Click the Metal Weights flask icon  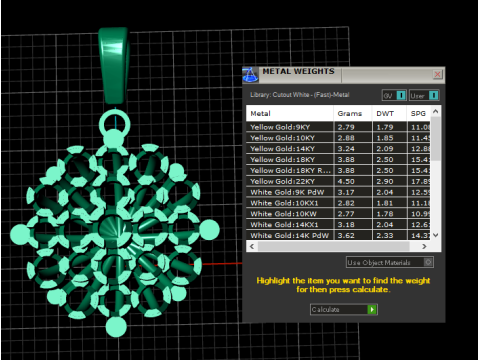[250, 74]
